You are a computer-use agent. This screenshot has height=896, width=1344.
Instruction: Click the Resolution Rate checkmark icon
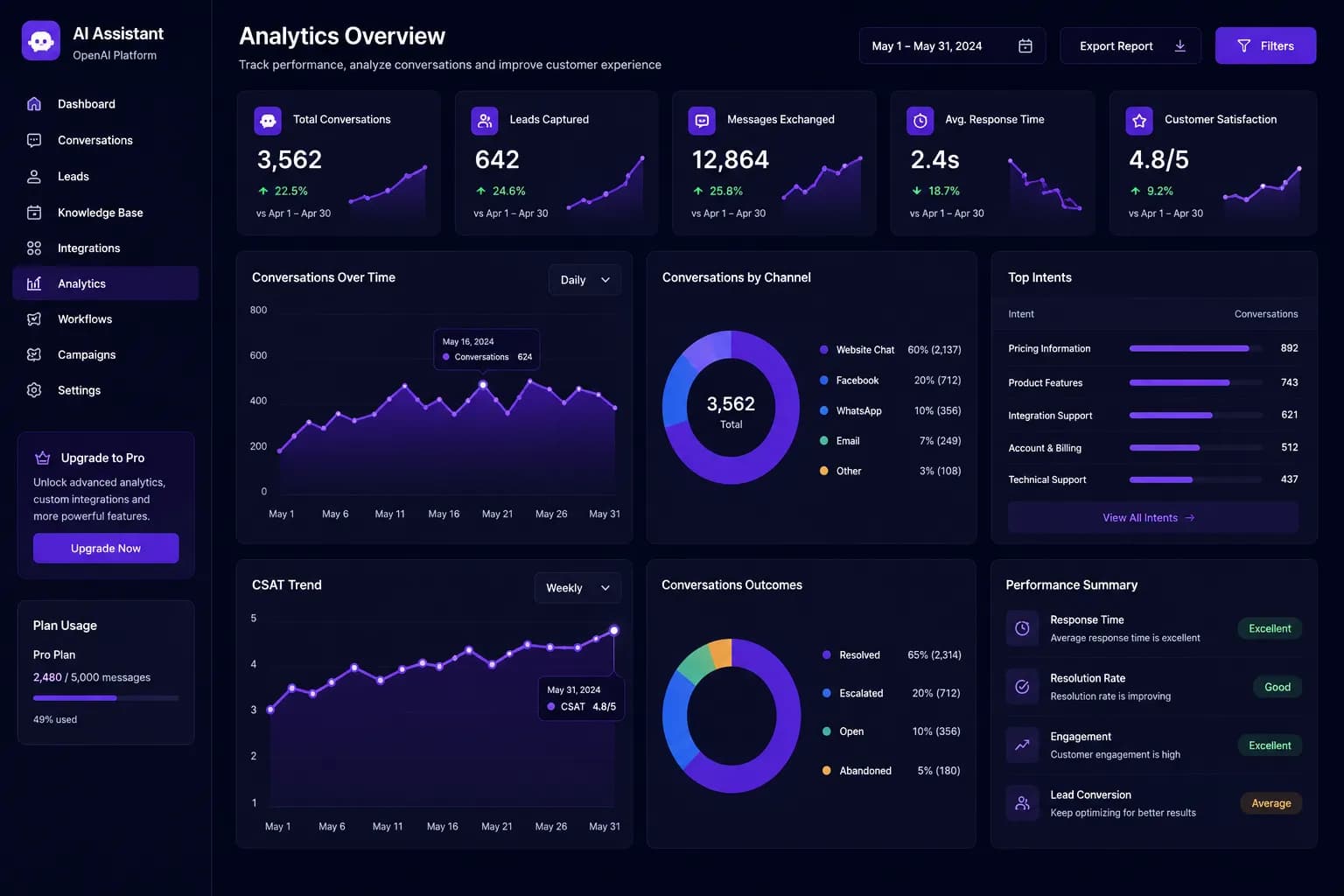[x=1022, y=687]
